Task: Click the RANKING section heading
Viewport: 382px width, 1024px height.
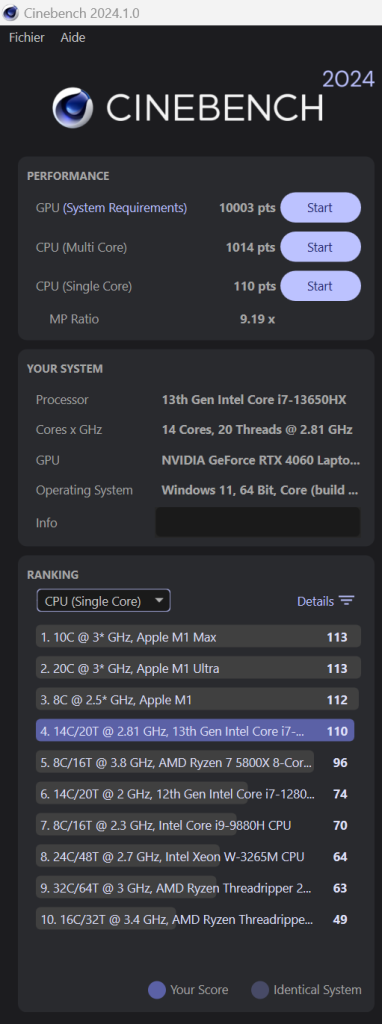Action: pos(53,575)
